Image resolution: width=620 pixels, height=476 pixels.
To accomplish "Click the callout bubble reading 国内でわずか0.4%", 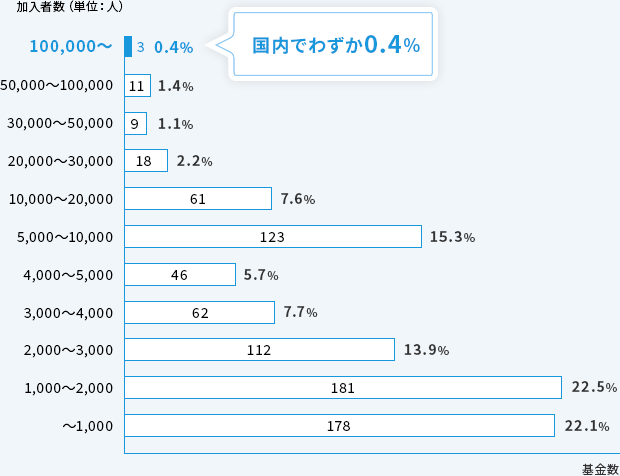I will (335, 46).
